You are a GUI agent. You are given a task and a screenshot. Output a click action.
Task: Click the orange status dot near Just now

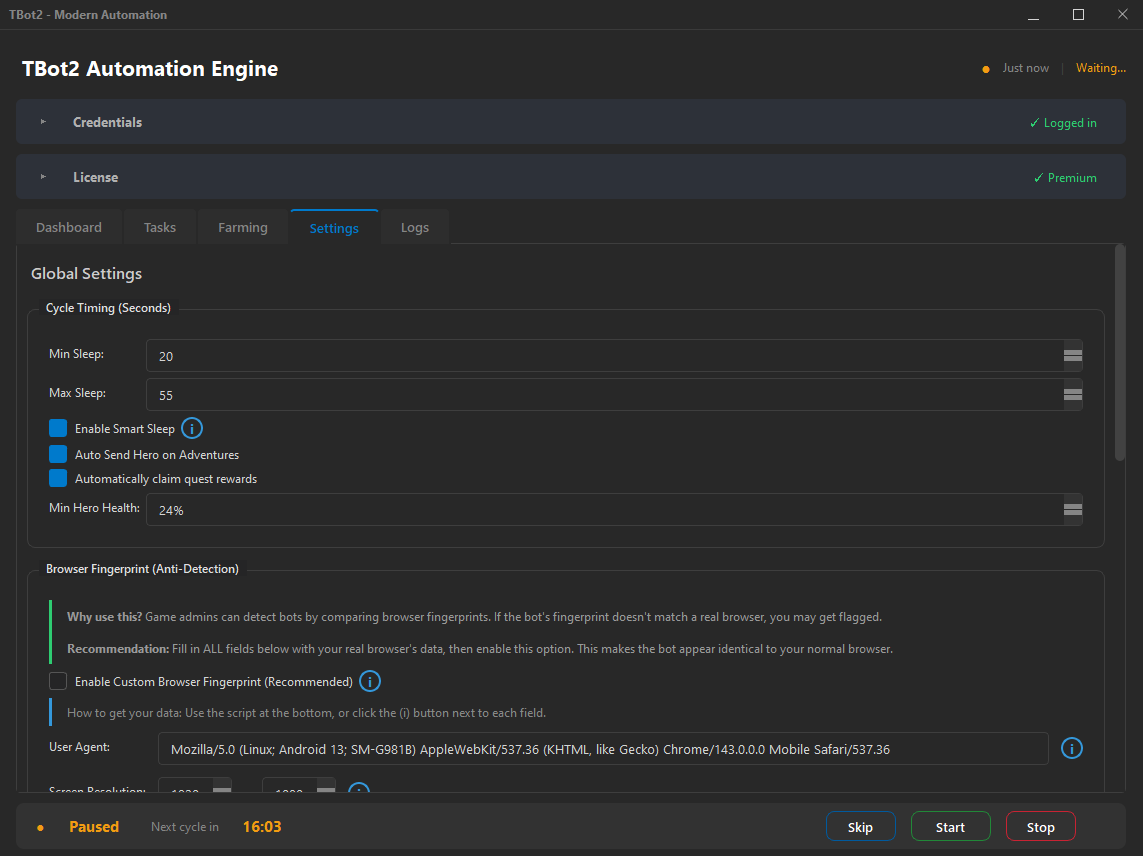[984, 67]
